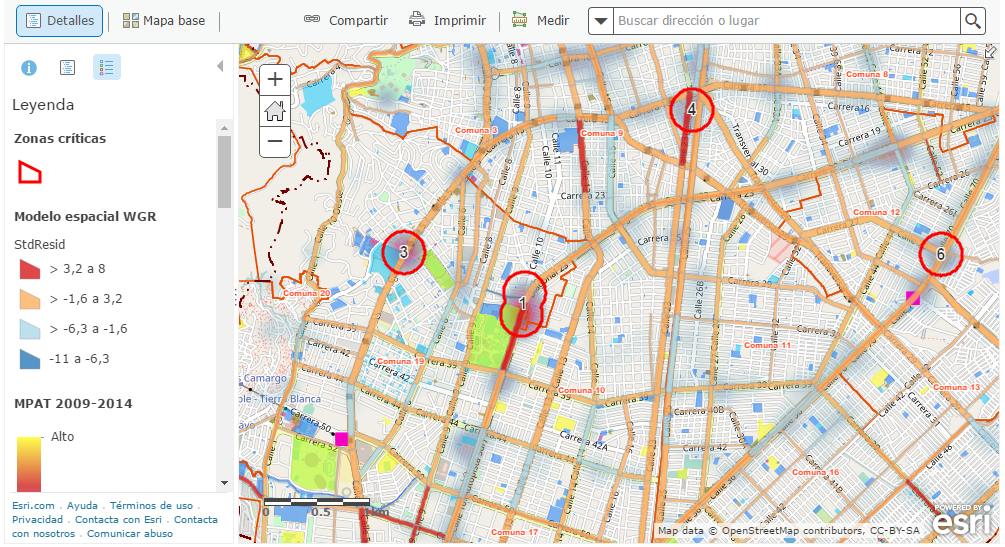Open the About info panel icon

click(x=29, y=68)
